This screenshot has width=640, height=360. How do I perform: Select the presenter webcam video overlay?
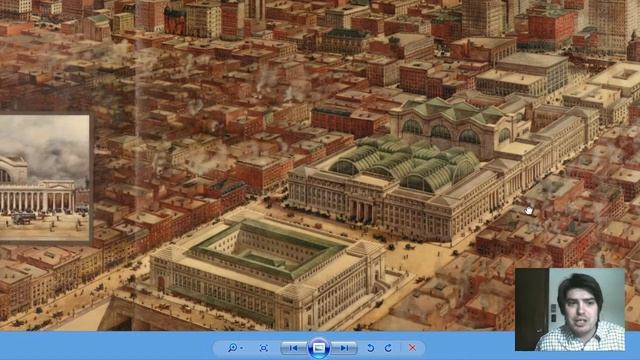tap(570, 309)
